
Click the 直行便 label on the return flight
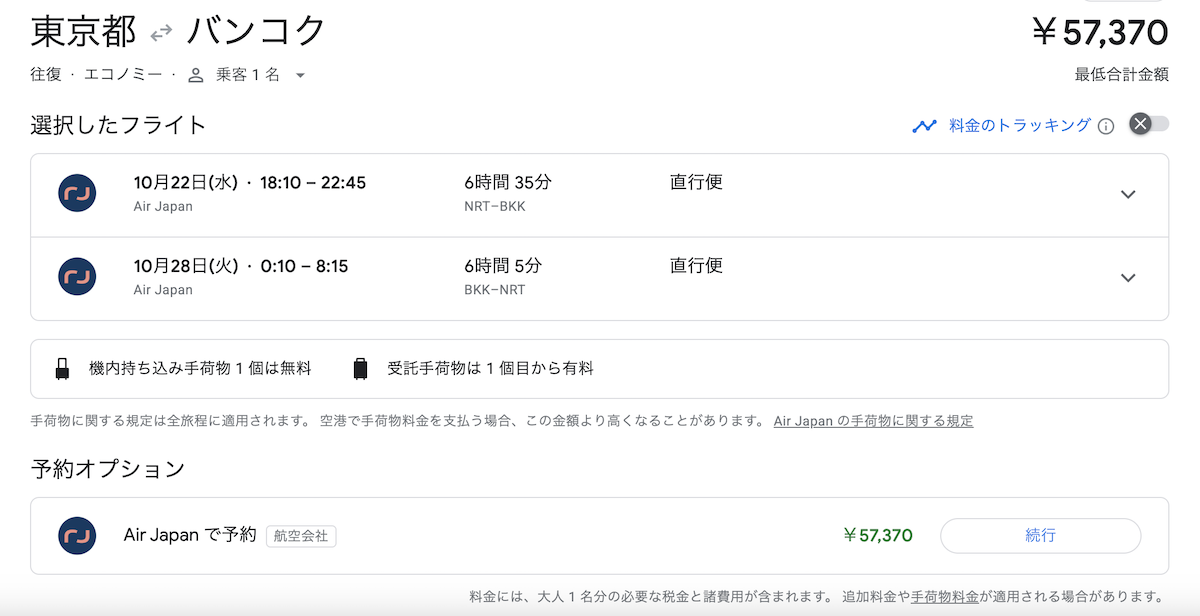(x=696, y=266)
